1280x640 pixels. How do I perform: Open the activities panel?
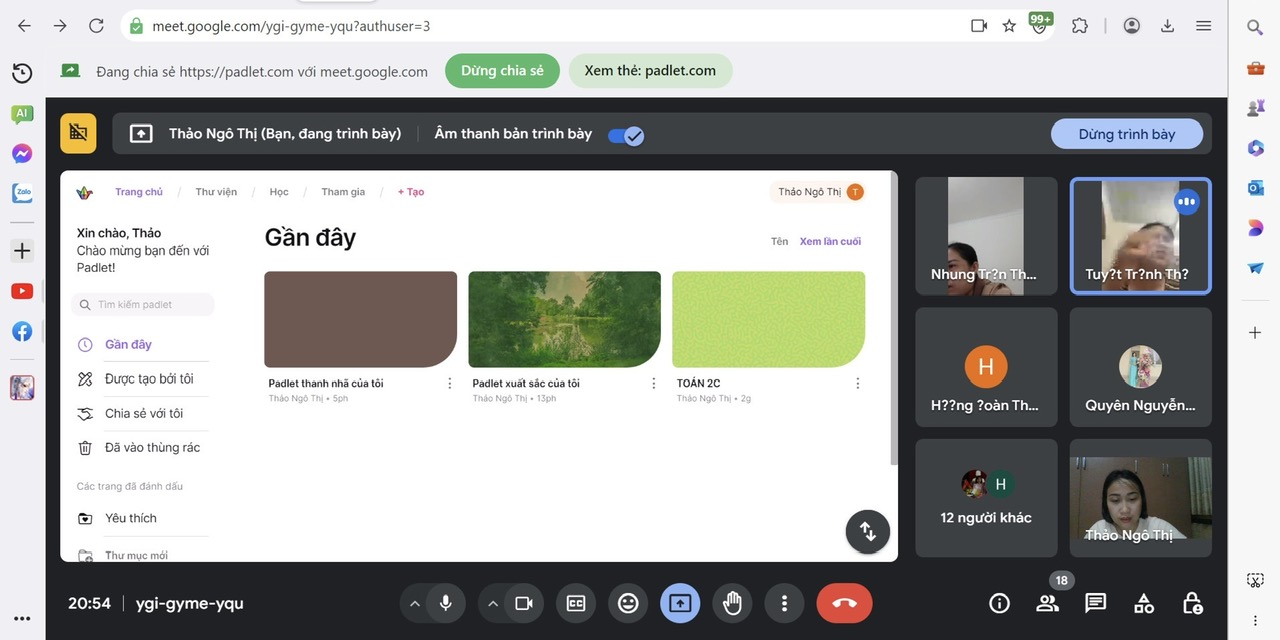click(1144, 603)
